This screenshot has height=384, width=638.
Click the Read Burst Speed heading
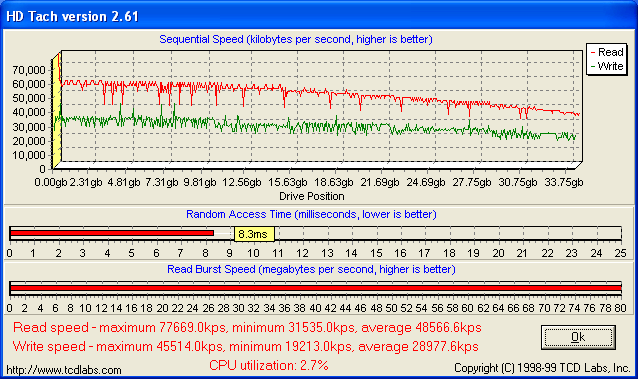(x=311, y=269)
